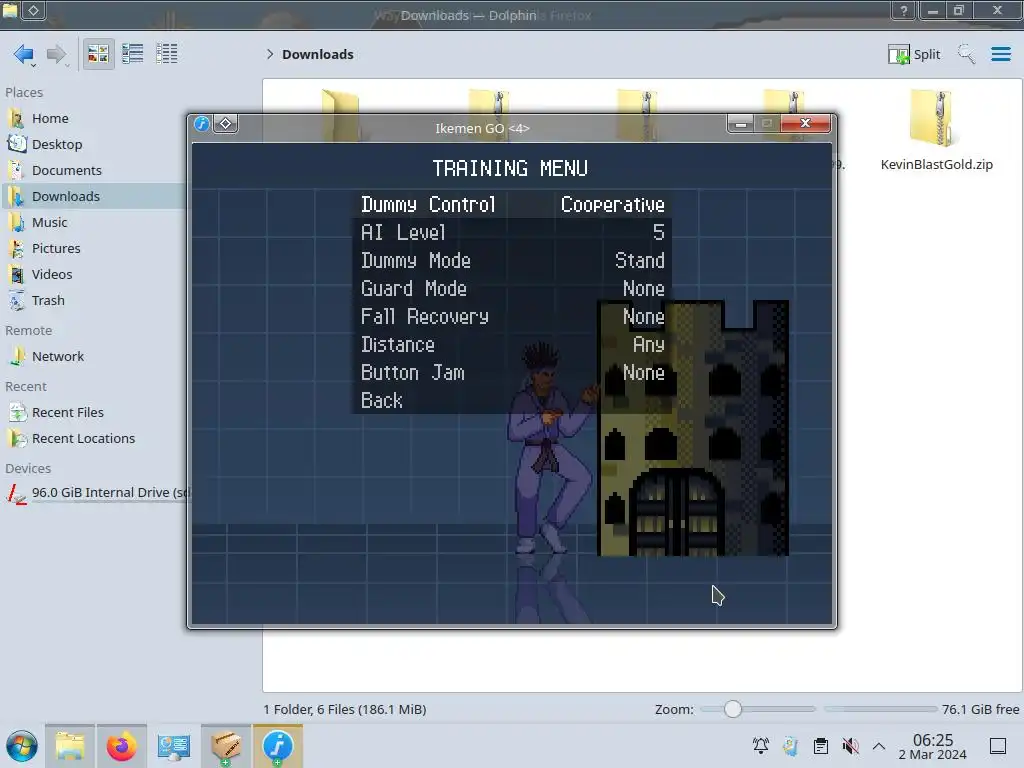Go forward in Dolphin navigation

tap(57, 54)
